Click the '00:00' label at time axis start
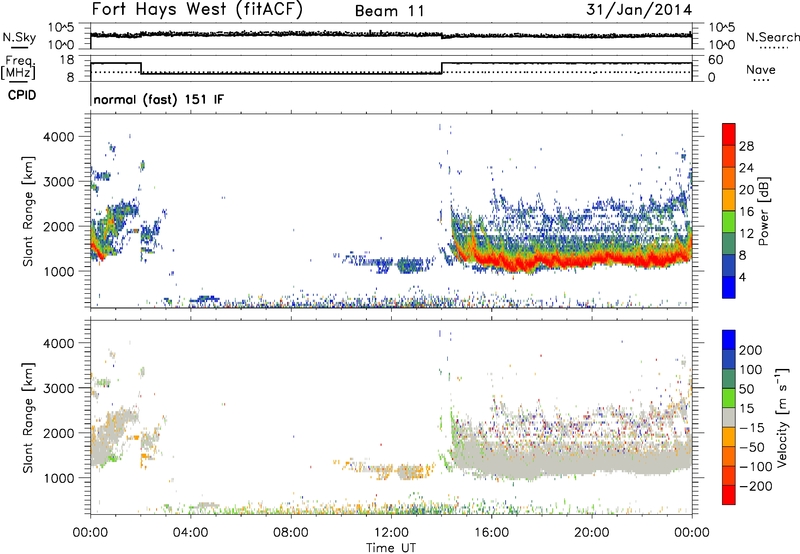 pyautogui.click(x=90, y=533)
